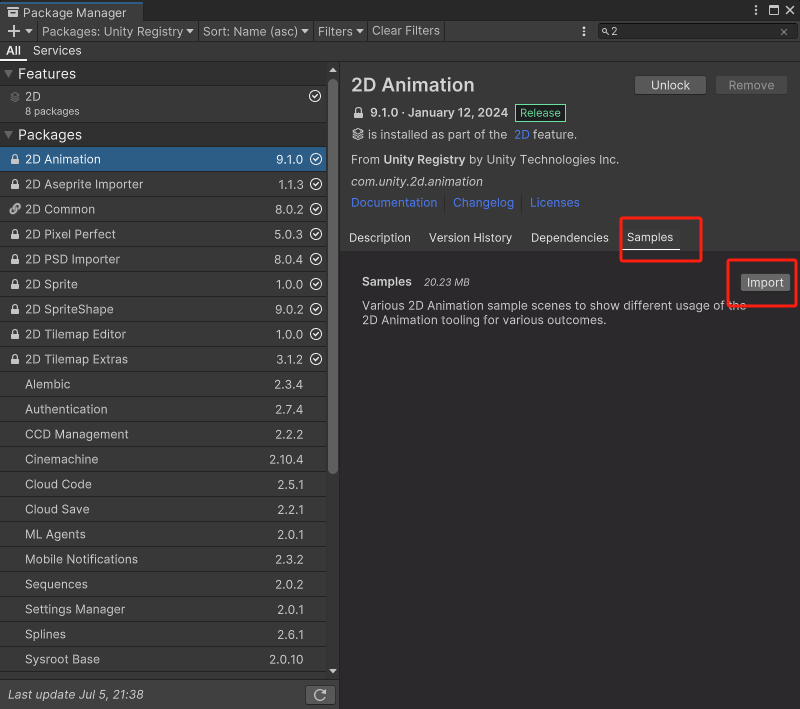Switch to the Version History tab

pos(470,238)
